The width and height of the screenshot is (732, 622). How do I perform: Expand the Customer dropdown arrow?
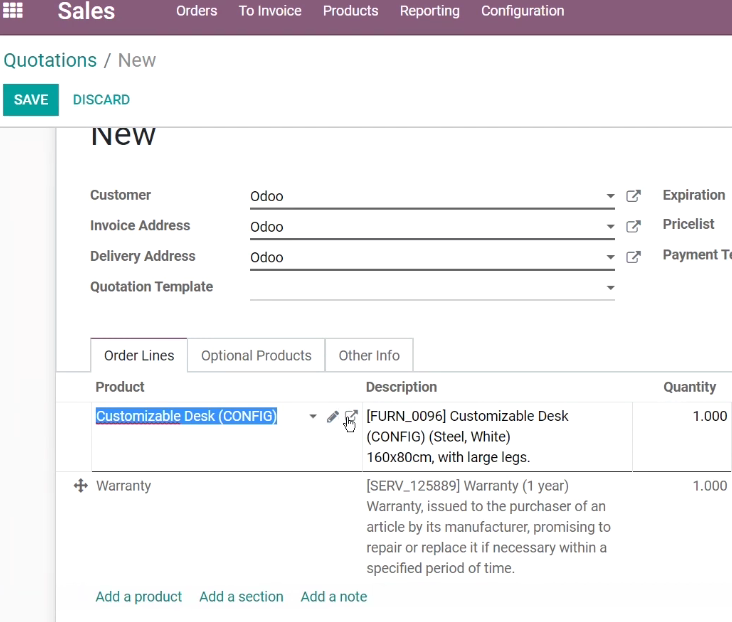(x=610, y=196)
